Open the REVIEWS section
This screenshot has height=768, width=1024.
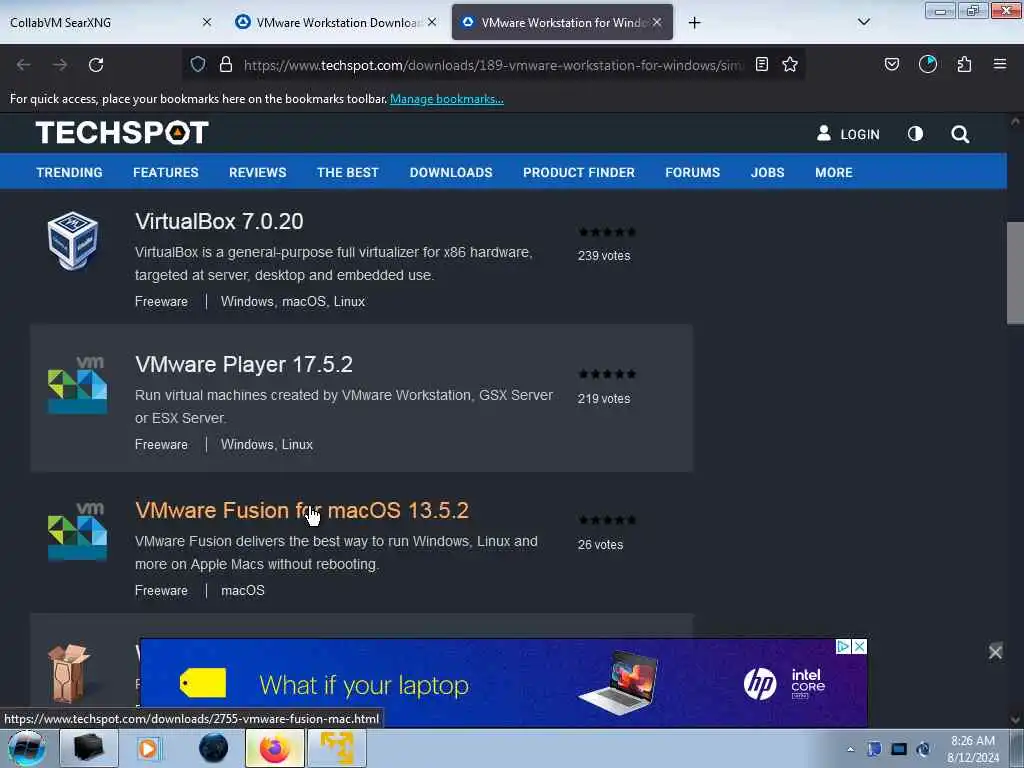point(257,172)
